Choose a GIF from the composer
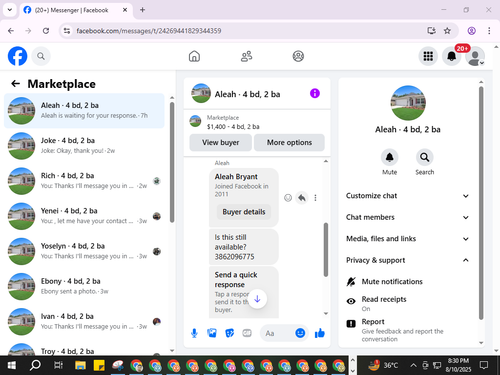The height and width of the screenshot is (375, 500). tap(247, 333)
